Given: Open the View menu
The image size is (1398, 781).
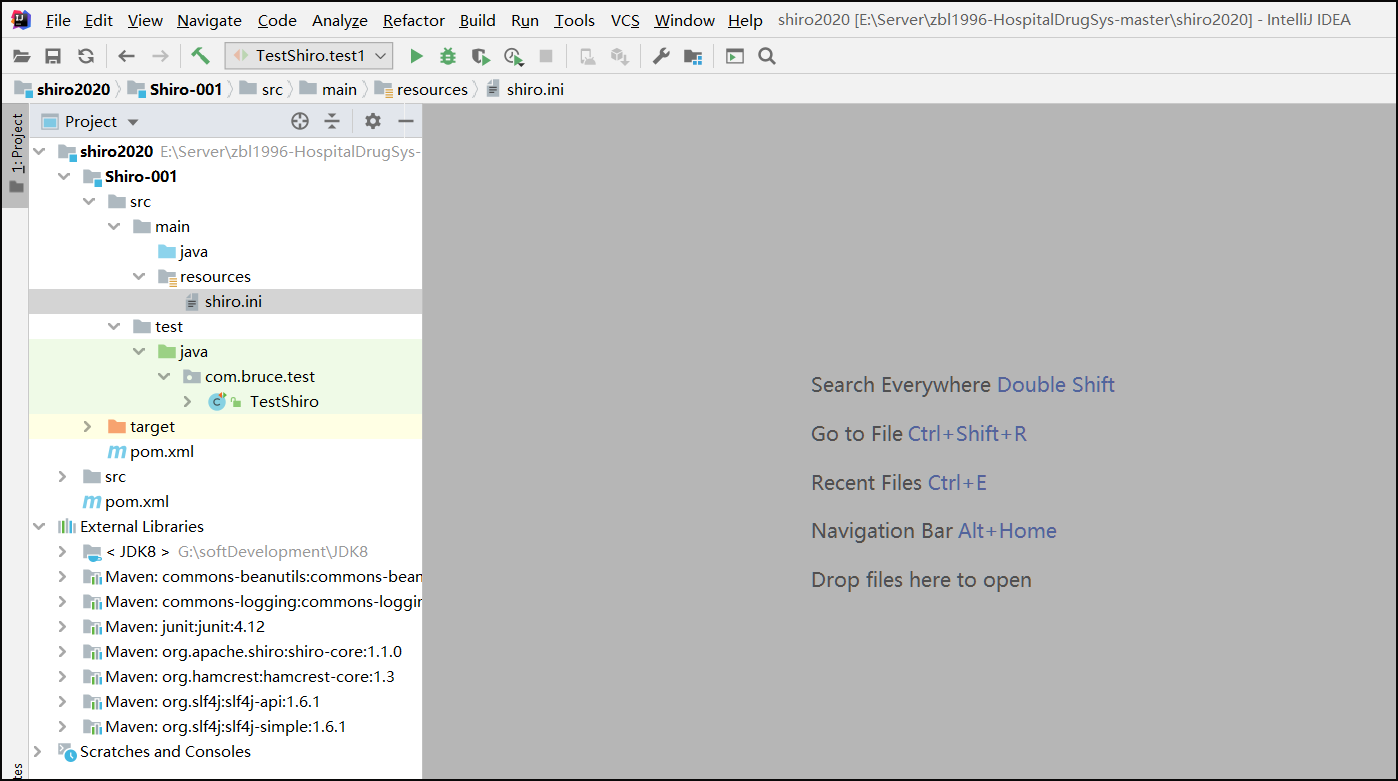Looking at the screenshot, I should 145,20.
